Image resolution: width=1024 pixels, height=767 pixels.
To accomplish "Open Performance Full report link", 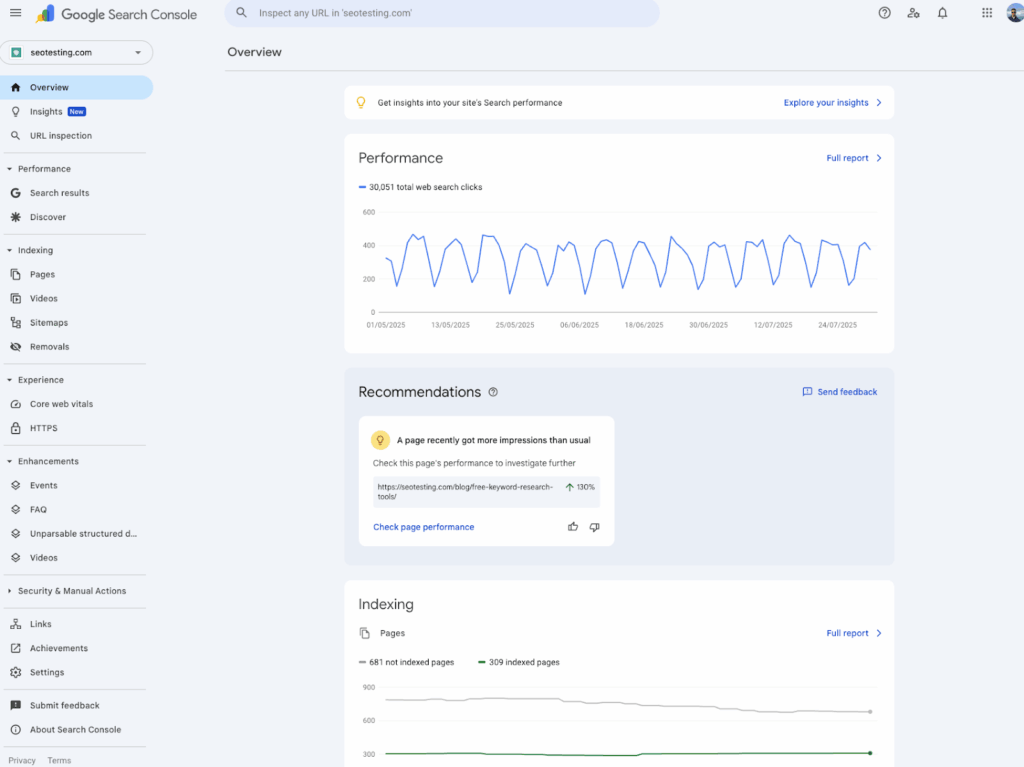I will point(854,158).
